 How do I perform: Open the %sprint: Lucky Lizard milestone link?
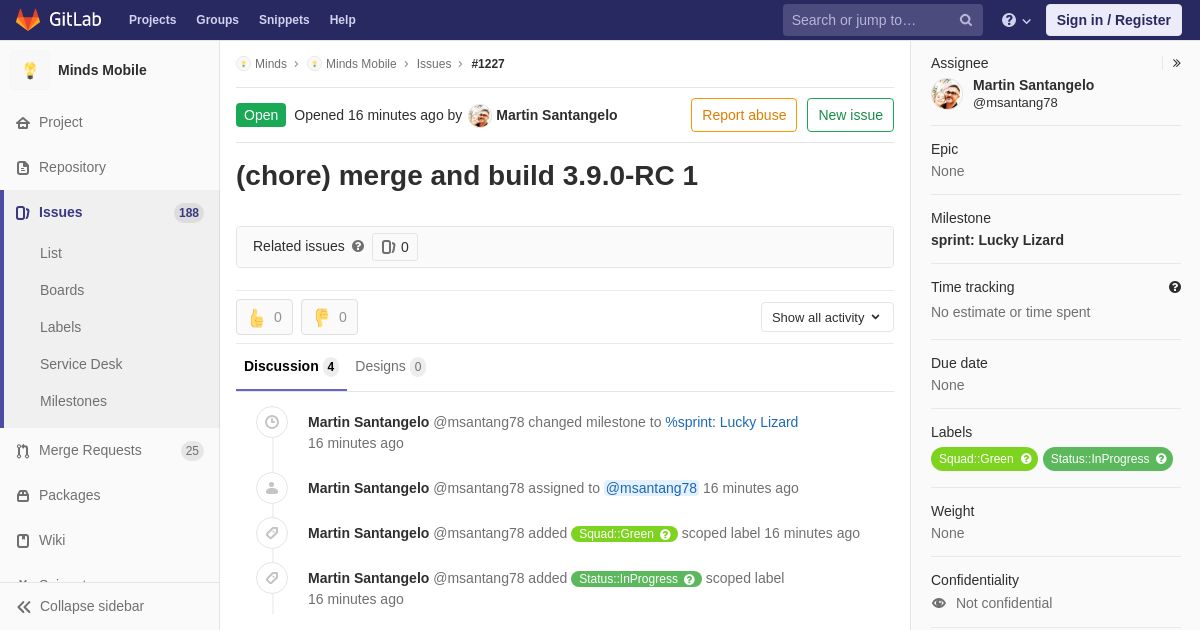[x=732, y=422]
